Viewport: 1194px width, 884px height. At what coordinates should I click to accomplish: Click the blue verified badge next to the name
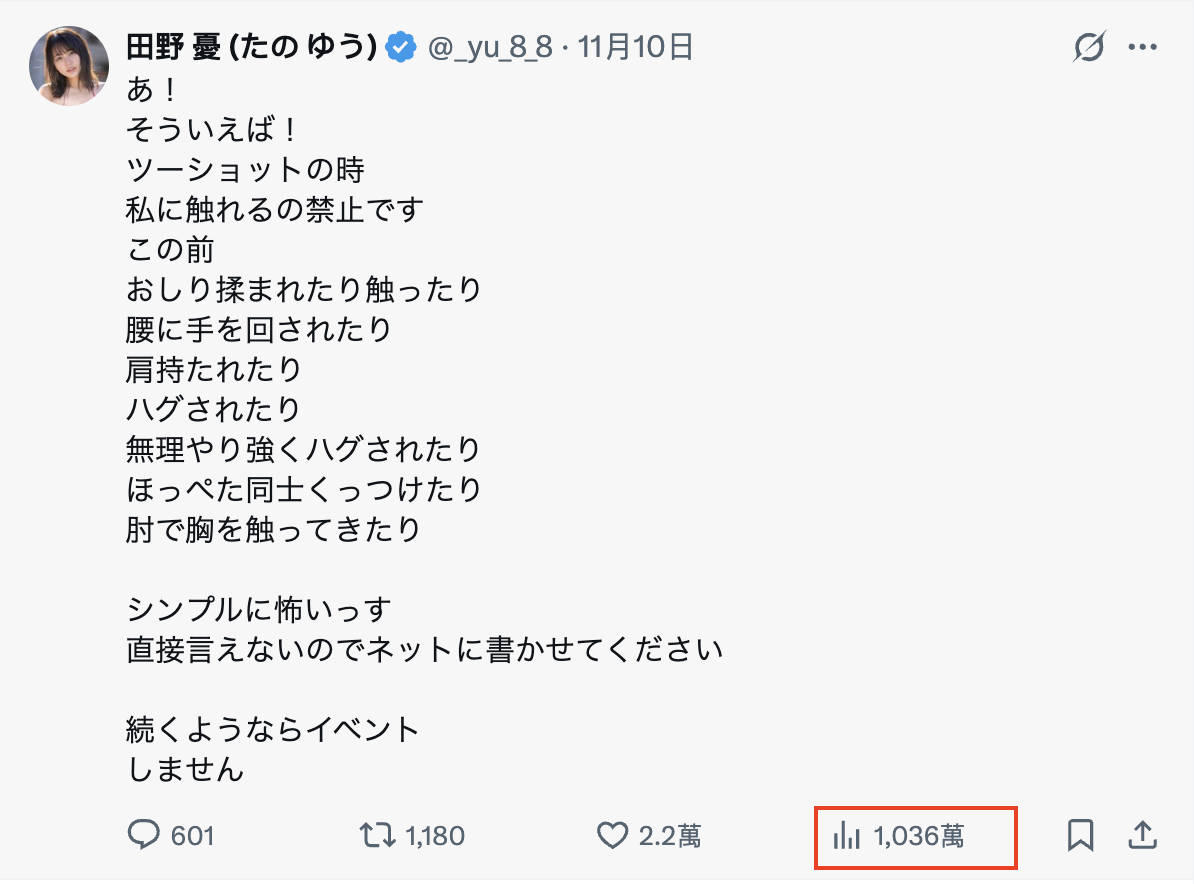pos(401,44)
